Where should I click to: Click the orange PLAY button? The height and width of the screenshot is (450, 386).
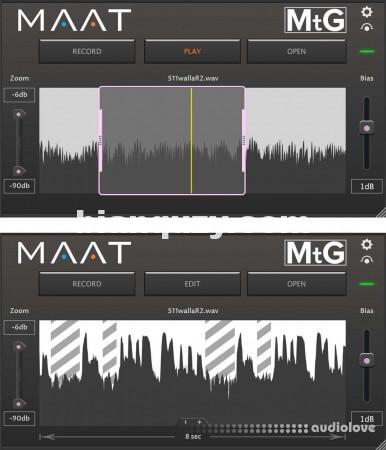192,52
